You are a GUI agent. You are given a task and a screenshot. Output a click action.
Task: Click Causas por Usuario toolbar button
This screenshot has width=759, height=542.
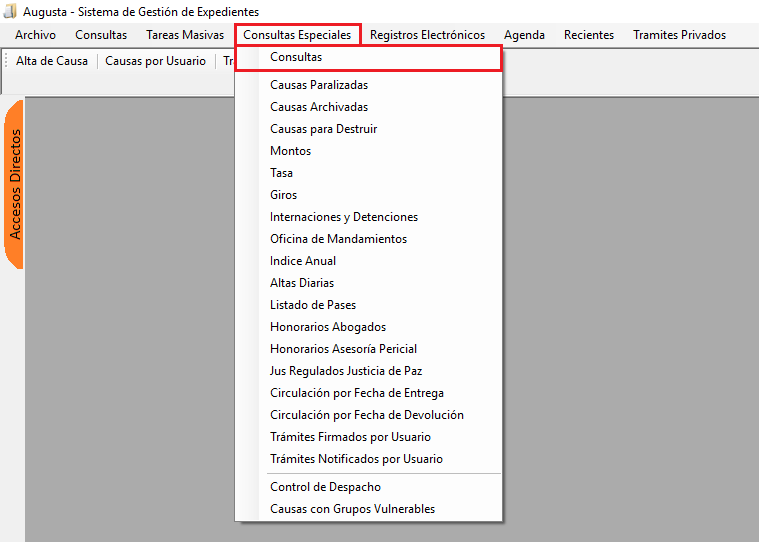click(155, 61)
